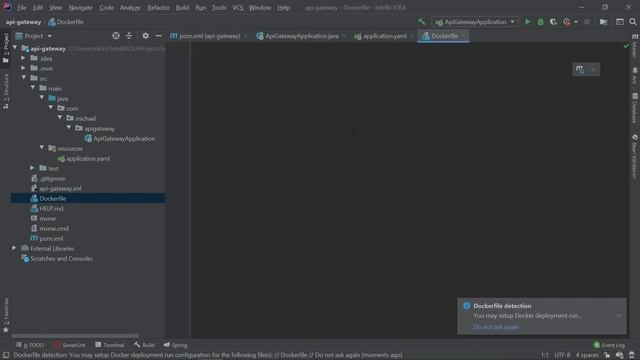The height and width of the screenshot is (360, 640).
Task: Open the Event Log
Action: point(609,345)
